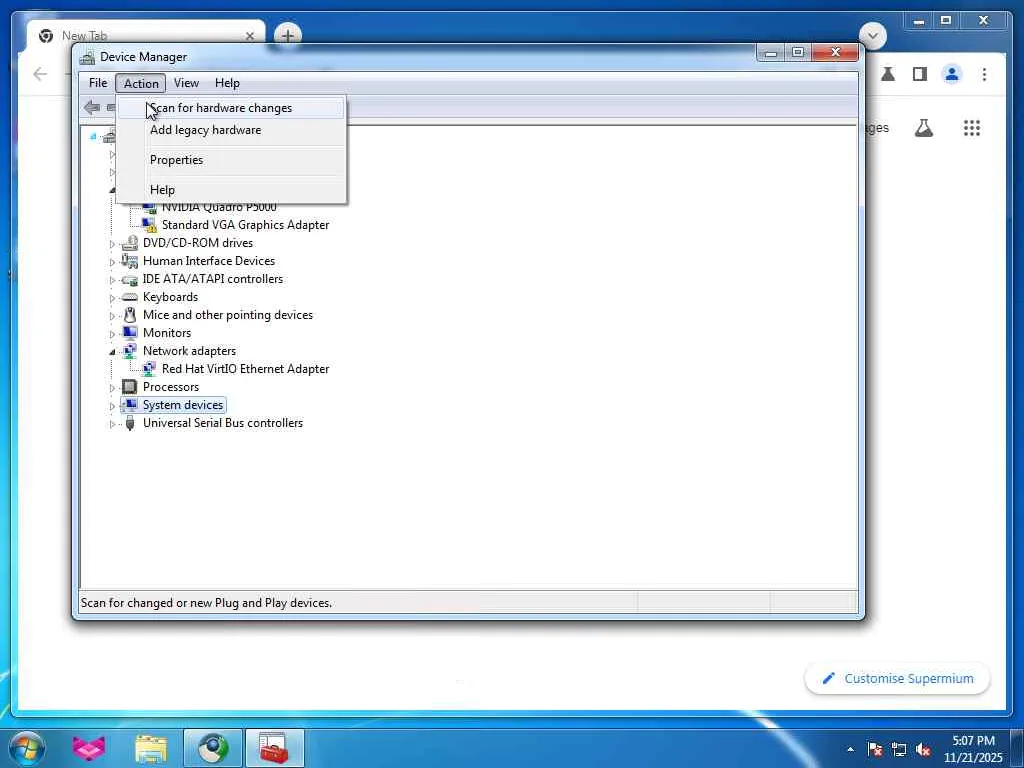Screen dimensions: 1024x768
Task: Click the browser tab search chevron button
Action: (872, 35)
